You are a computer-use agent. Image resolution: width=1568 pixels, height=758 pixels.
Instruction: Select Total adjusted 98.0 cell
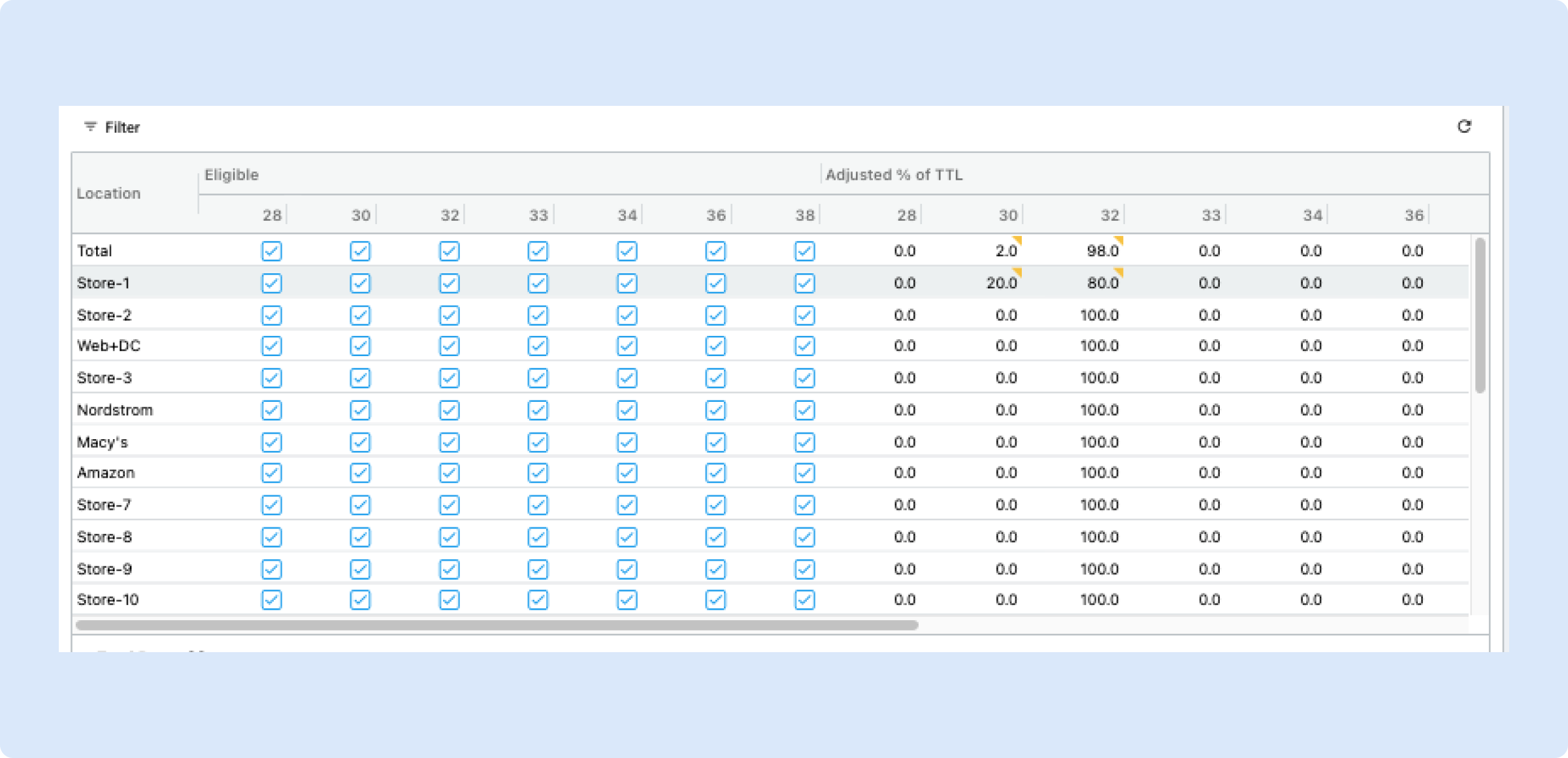click(1102, 251)
